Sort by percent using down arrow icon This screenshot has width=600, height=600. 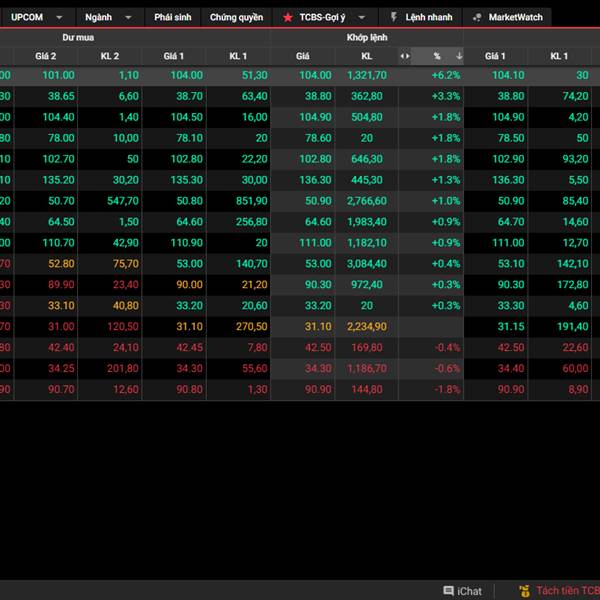(x=459, y=56)
